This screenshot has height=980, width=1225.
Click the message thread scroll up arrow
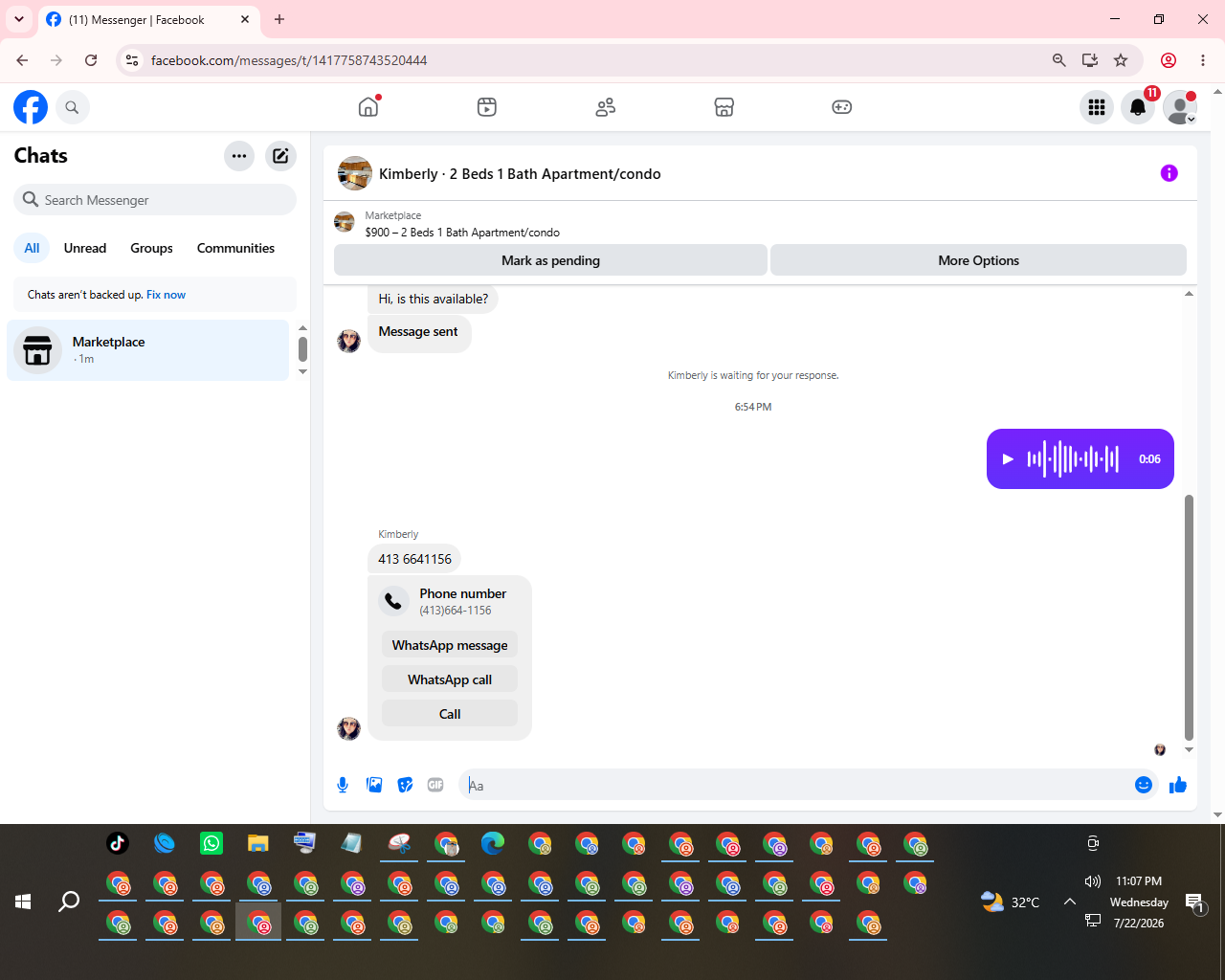[x=1189, y=294]
